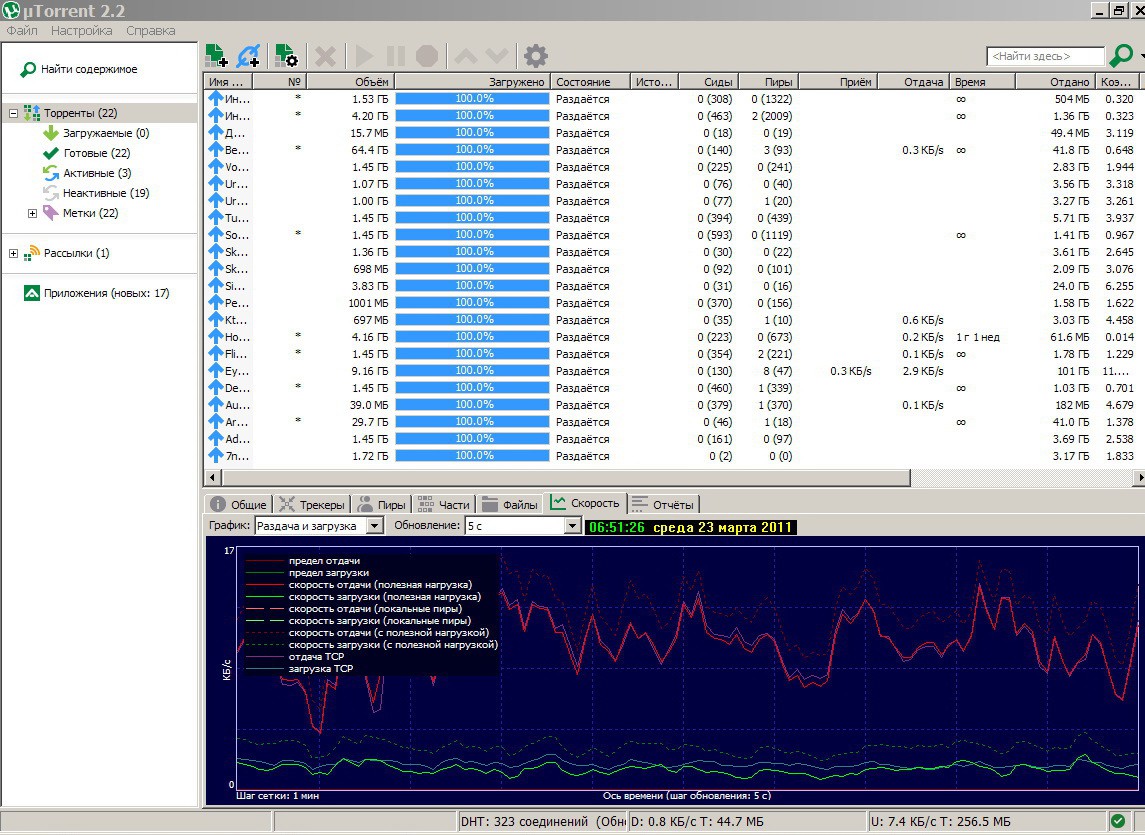The image size is (1145, 835).
Task: Click the Приложения (новых: 17) apps icon
Action: 31,293
